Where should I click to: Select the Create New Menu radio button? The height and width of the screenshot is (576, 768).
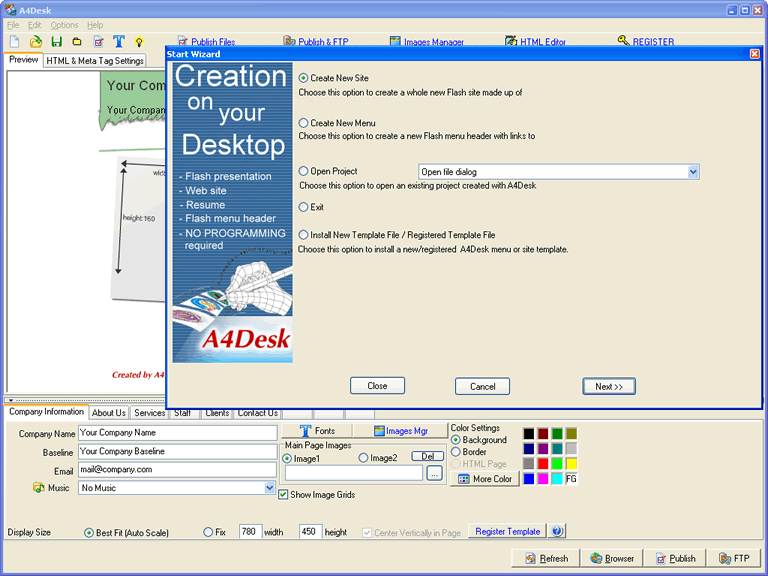click(304, 123)
